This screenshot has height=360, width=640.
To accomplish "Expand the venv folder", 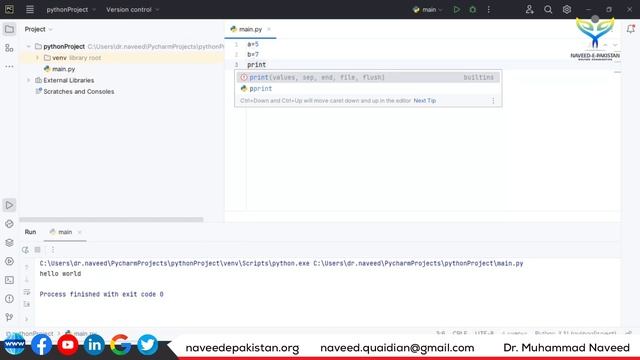I will 37,58.
